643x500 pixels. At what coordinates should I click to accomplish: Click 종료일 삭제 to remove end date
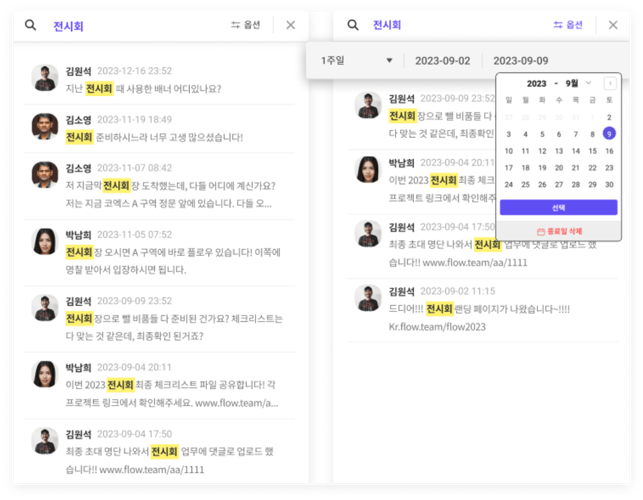click(558, 229)
